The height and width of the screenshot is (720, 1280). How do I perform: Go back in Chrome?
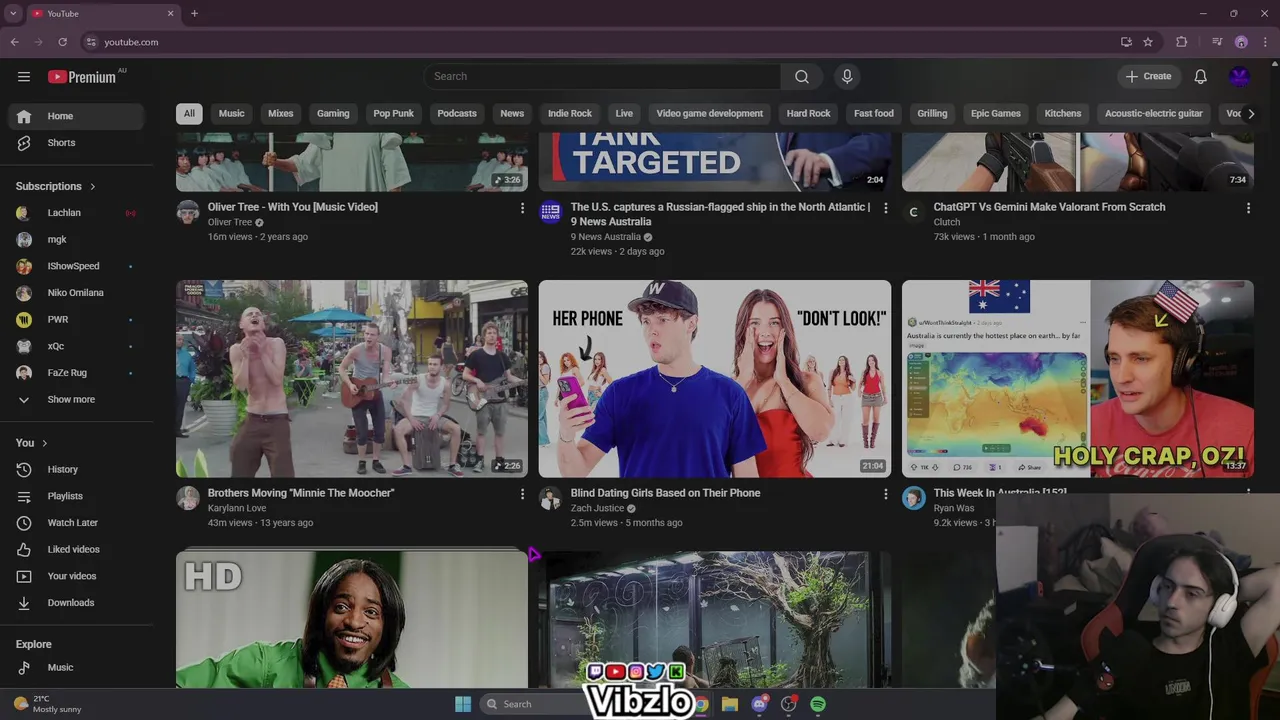click(14, 42)
